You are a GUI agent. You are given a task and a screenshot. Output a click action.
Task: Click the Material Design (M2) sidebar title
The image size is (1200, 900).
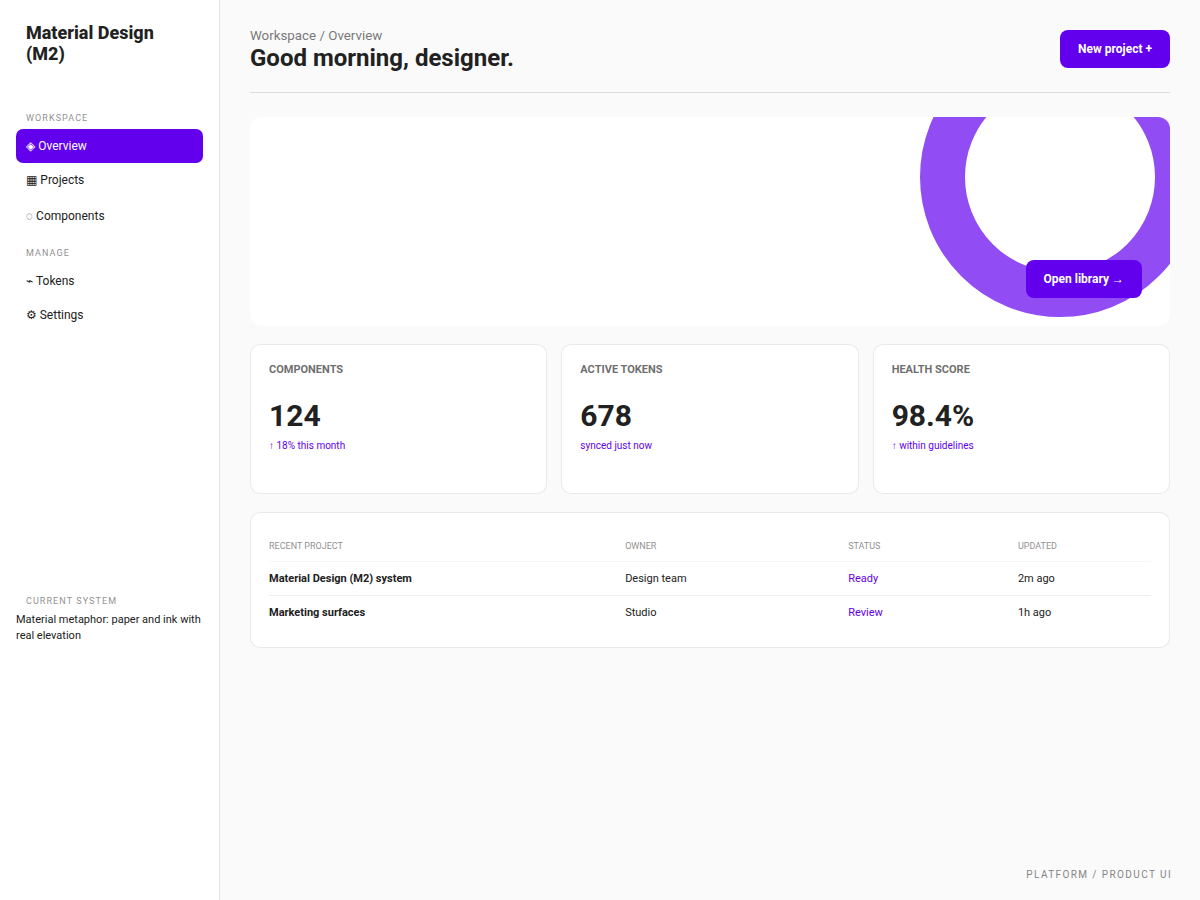click(x=90, y=44)
